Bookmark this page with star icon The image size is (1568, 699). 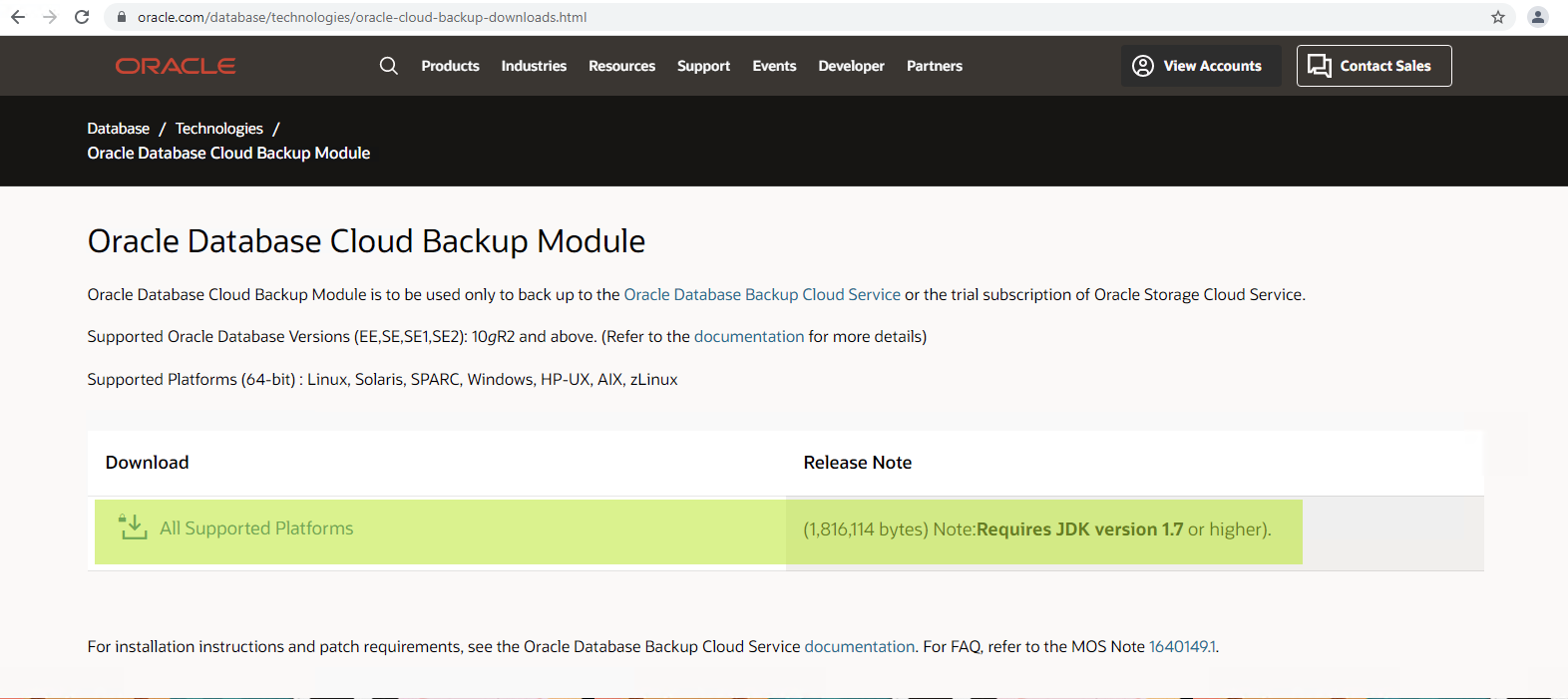click(1497, 17)
